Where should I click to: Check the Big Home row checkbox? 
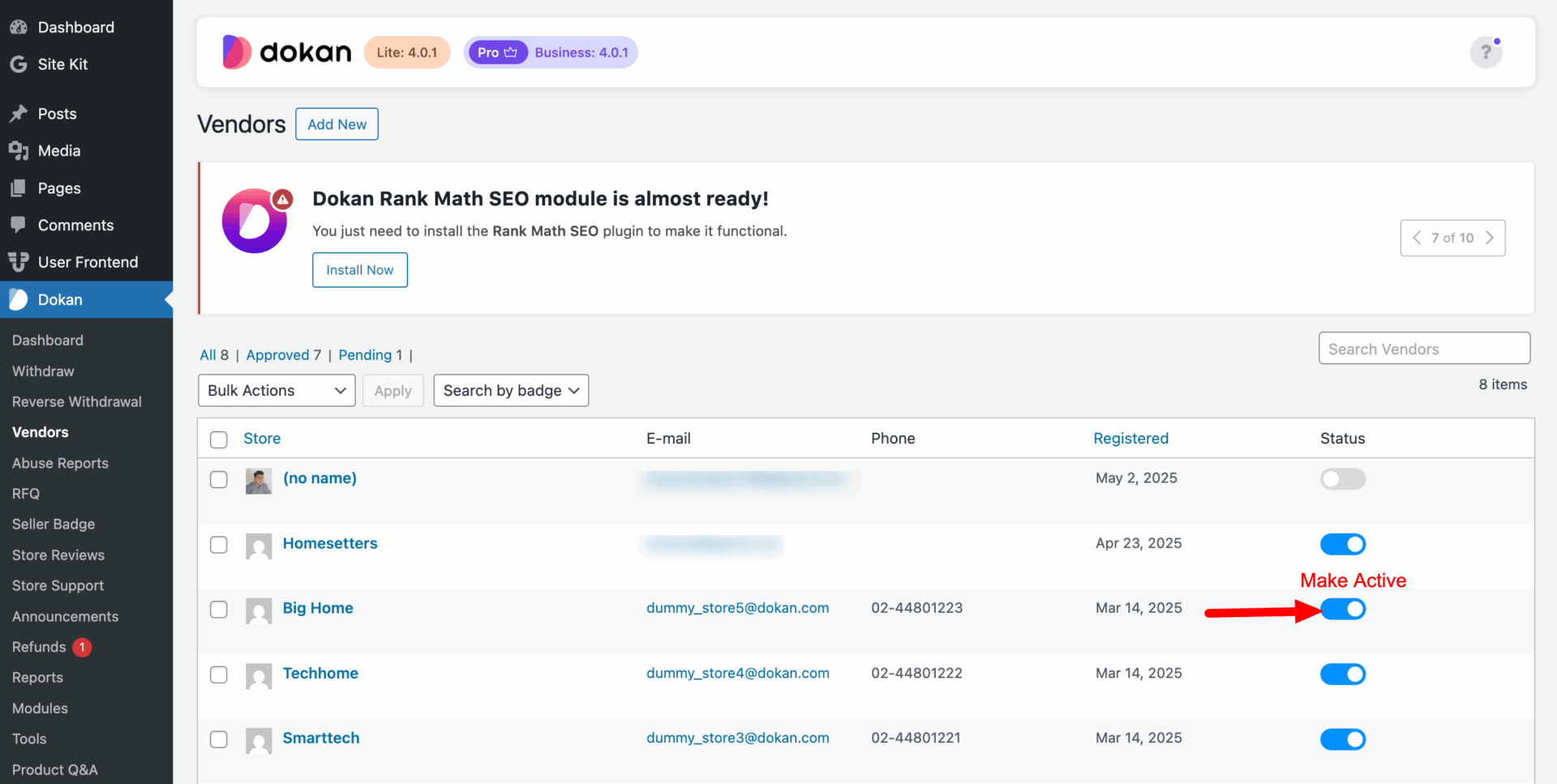tap(219, 609)
